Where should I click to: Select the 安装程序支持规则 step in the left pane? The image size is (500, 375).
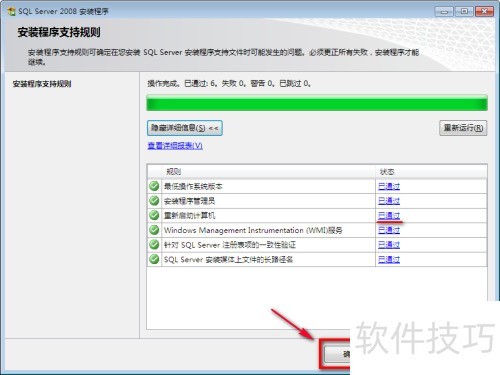tap(42, 84)
